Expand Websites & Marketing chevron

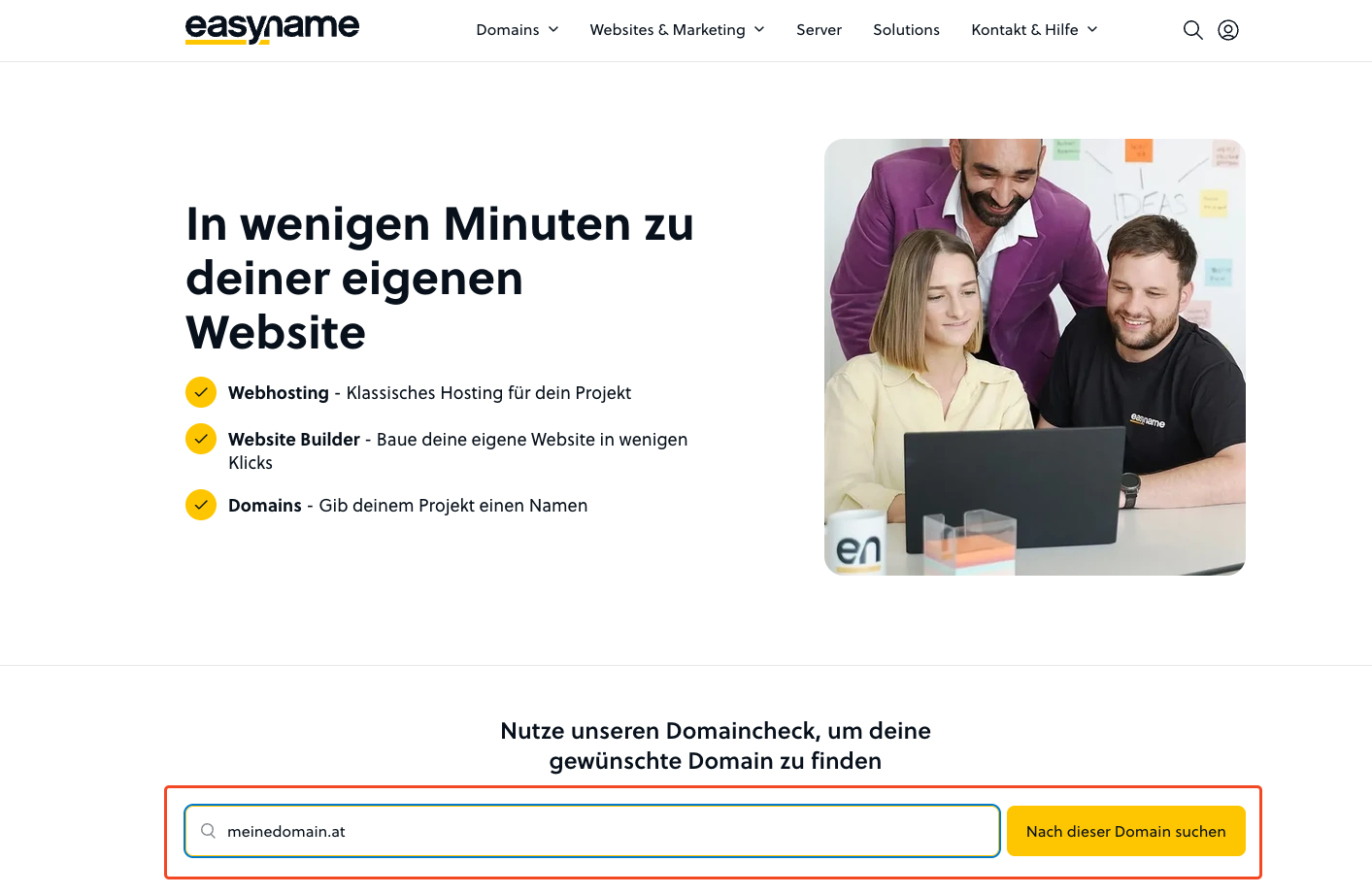point(759,30)
